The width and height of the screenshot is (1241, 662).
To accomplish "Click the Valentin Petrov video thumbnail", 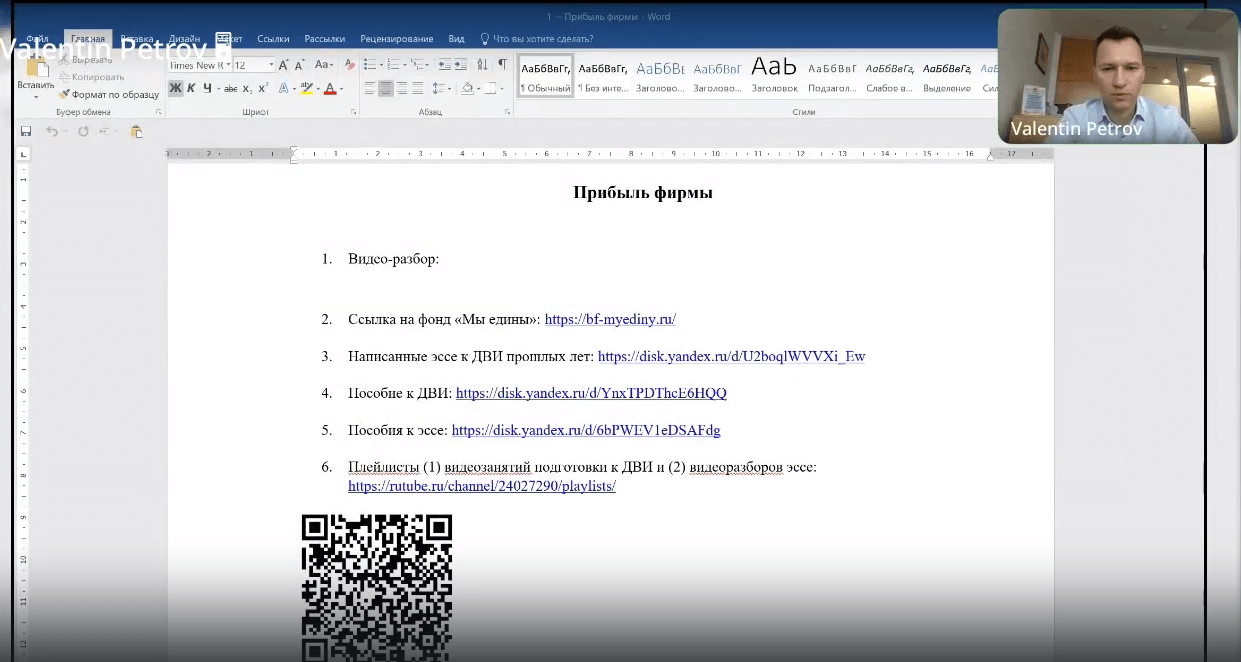I will pos(1116,76).
